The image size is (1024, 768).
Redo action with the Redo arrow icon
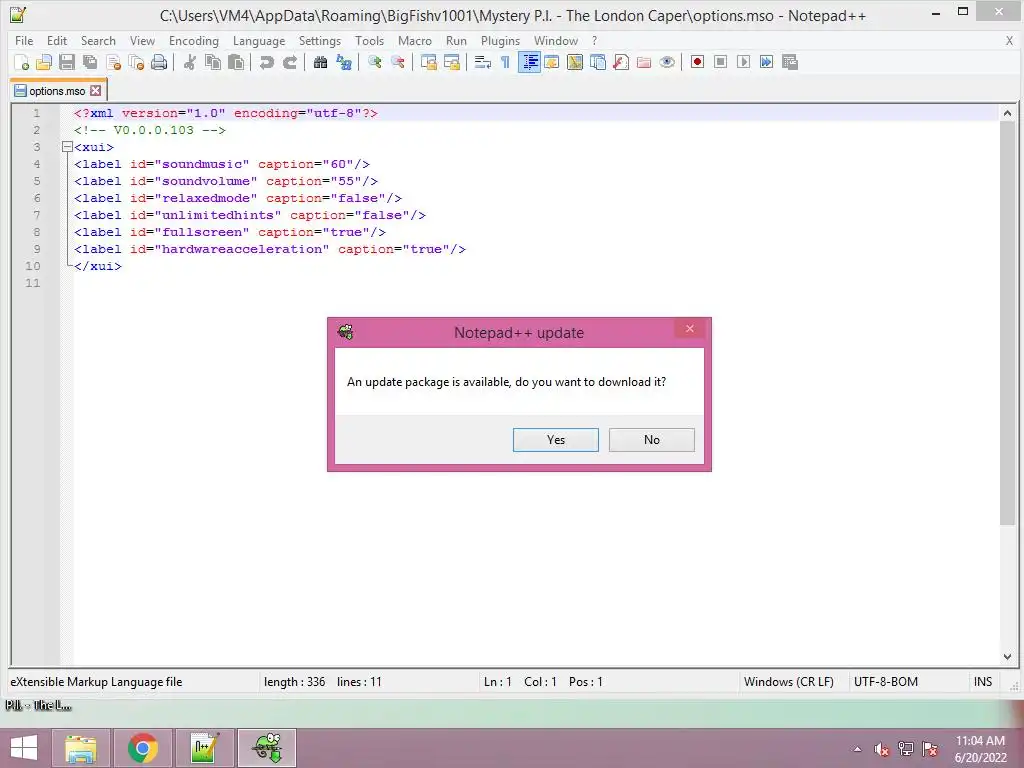(x=290, y=63)
